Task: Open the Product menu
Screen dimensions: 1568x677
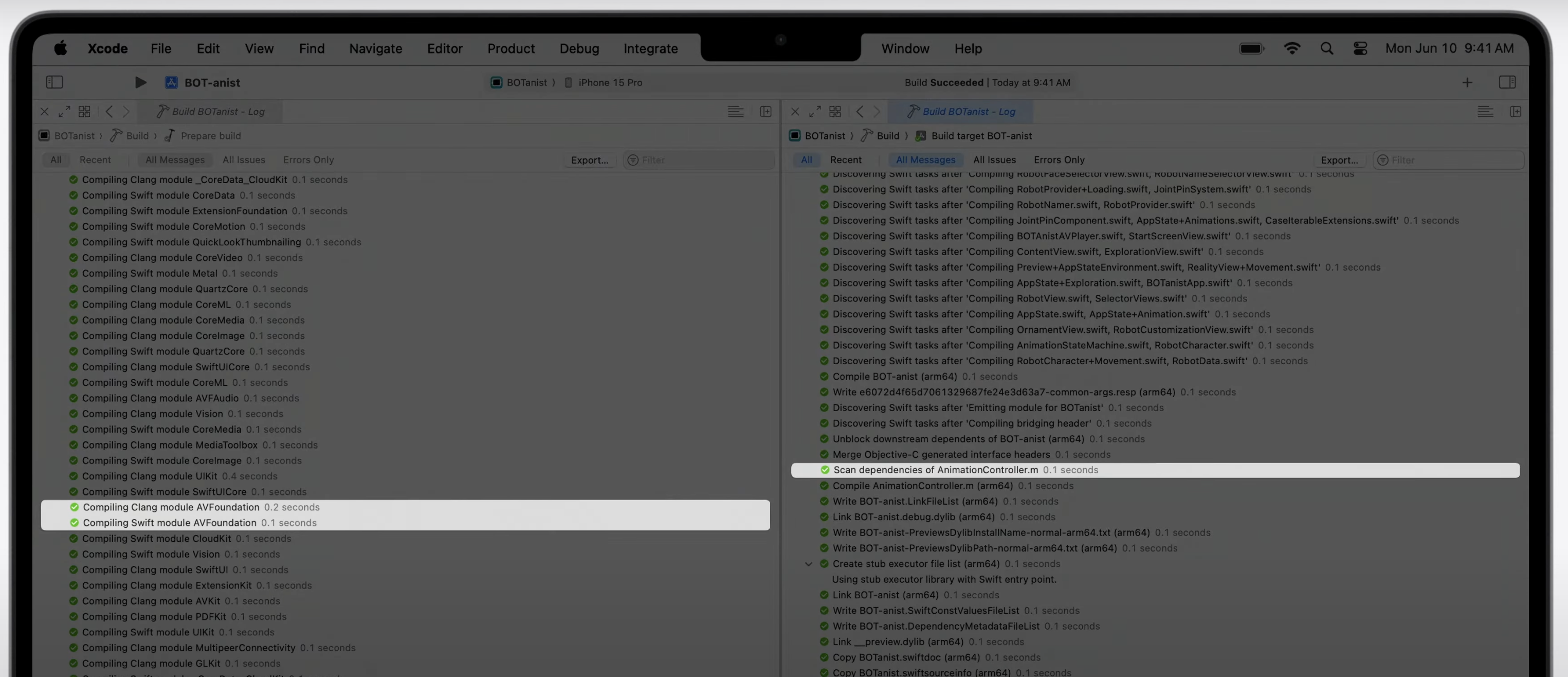Action: click(x=510, y=49)
